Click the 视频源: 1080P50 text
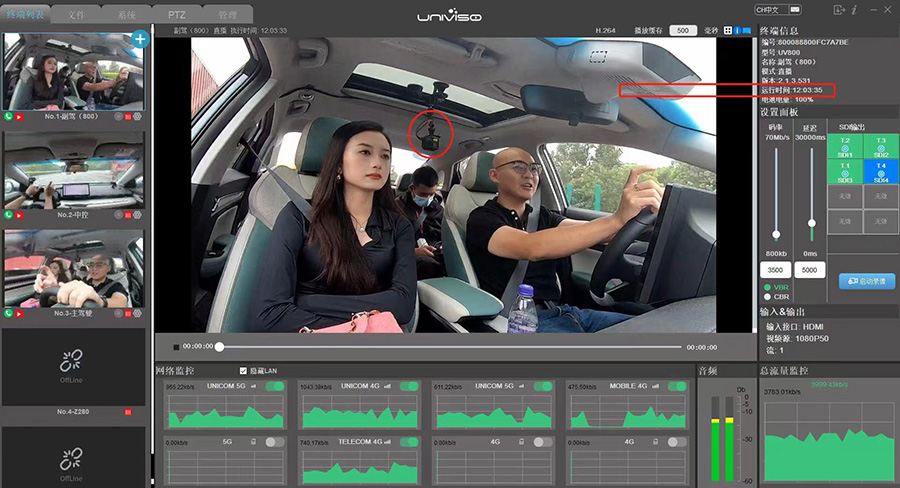The width and height of the screenshot is (900, 488). coord(797,339)
